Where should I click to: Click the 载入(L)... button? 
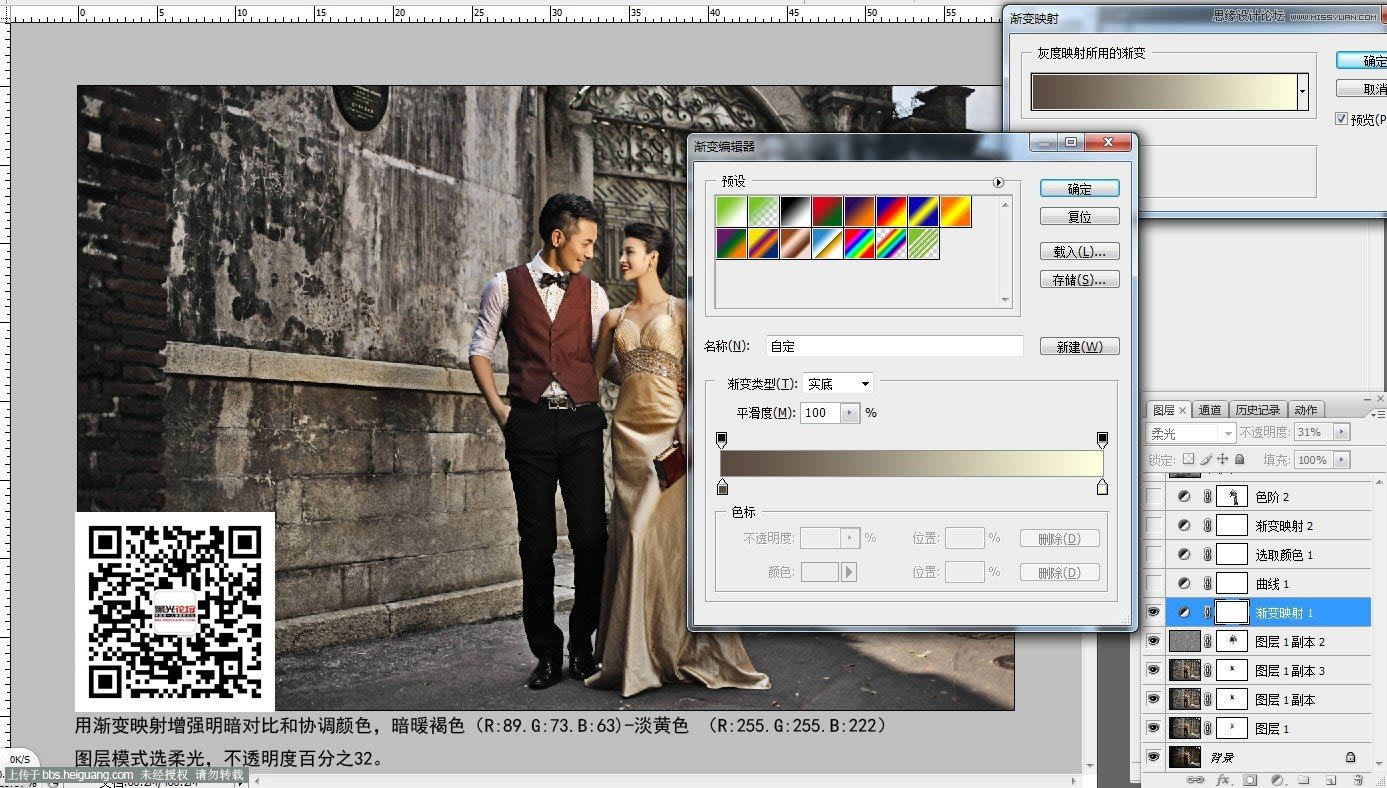click(x=1079, y=251)
